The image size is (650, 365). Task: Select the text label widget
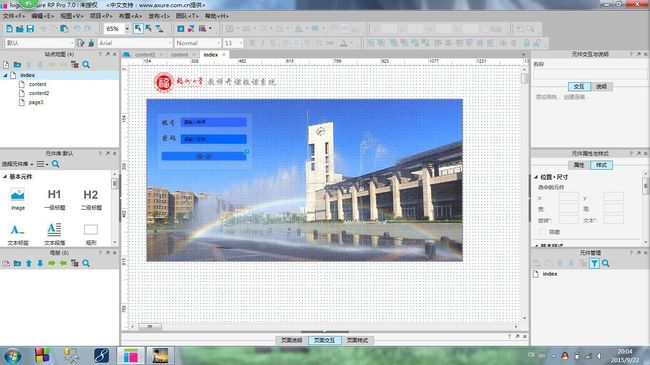tap(18, 234)
